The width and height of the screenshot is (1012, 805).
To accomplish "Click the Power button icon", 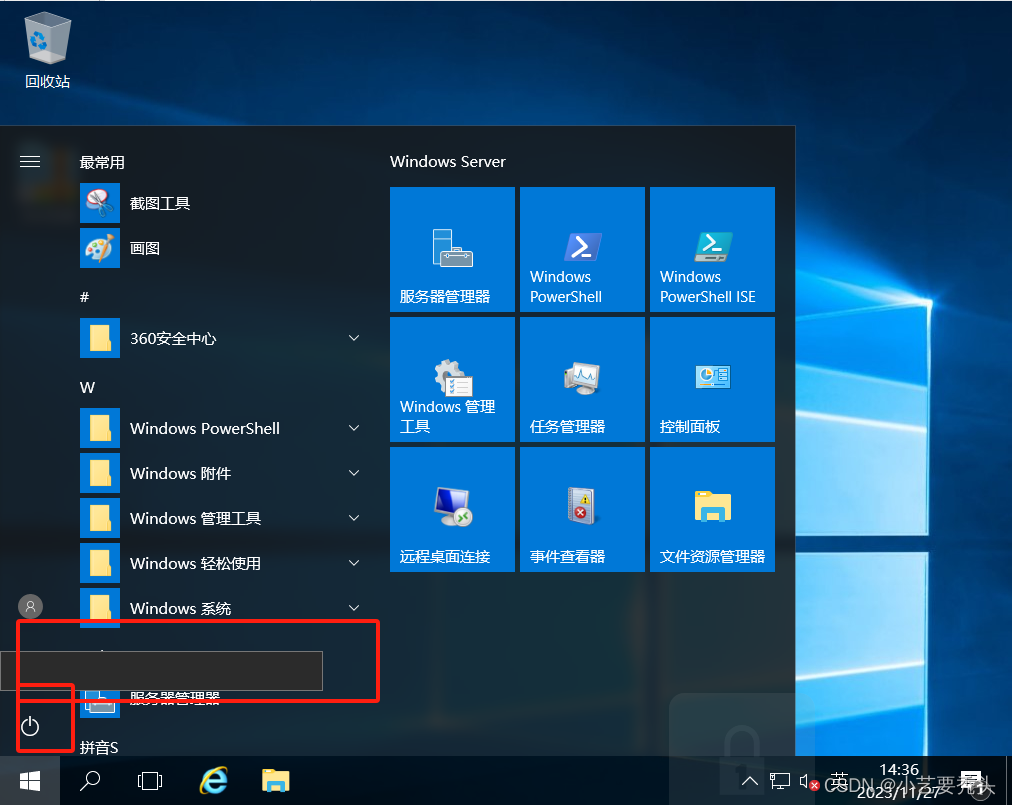I will [30, 726].
